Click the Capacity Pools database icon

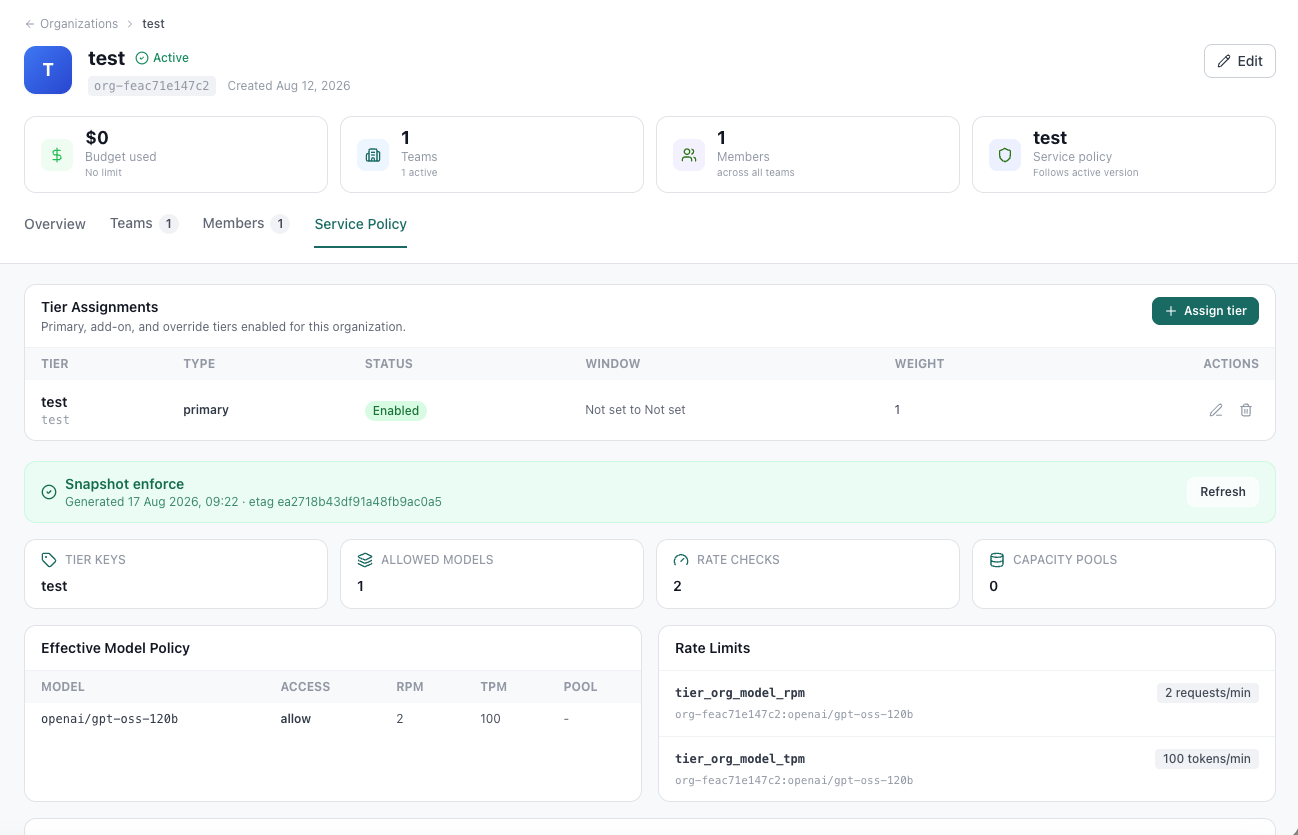click(x=997, y=560)
